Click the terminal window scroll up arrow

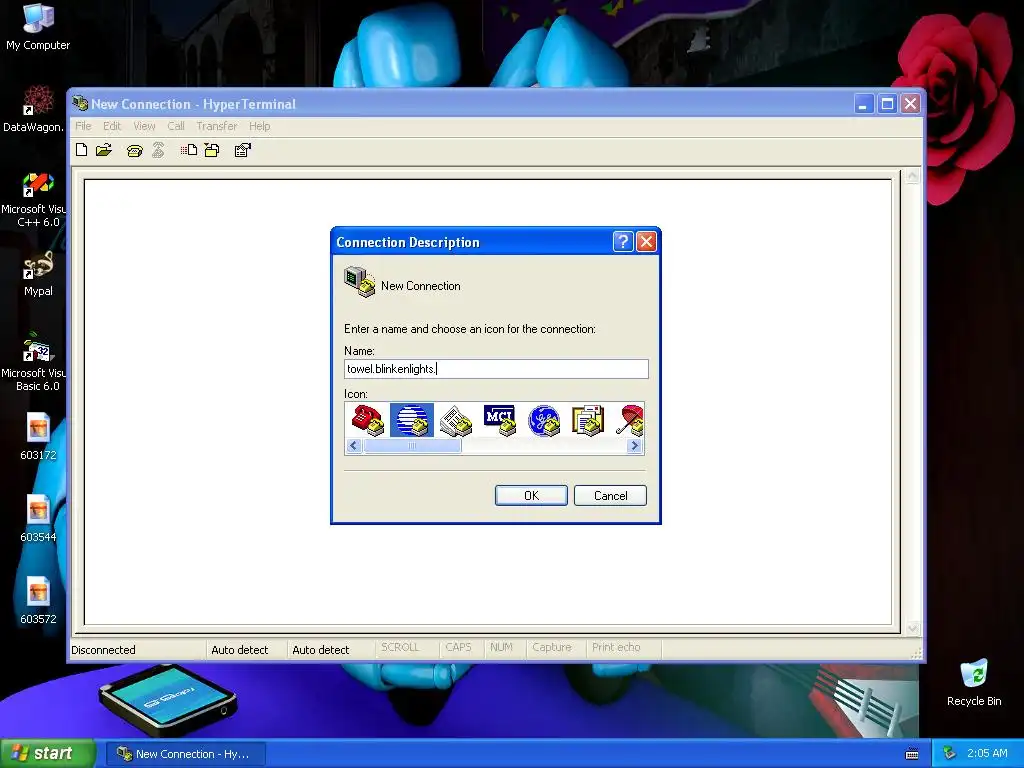912,176
